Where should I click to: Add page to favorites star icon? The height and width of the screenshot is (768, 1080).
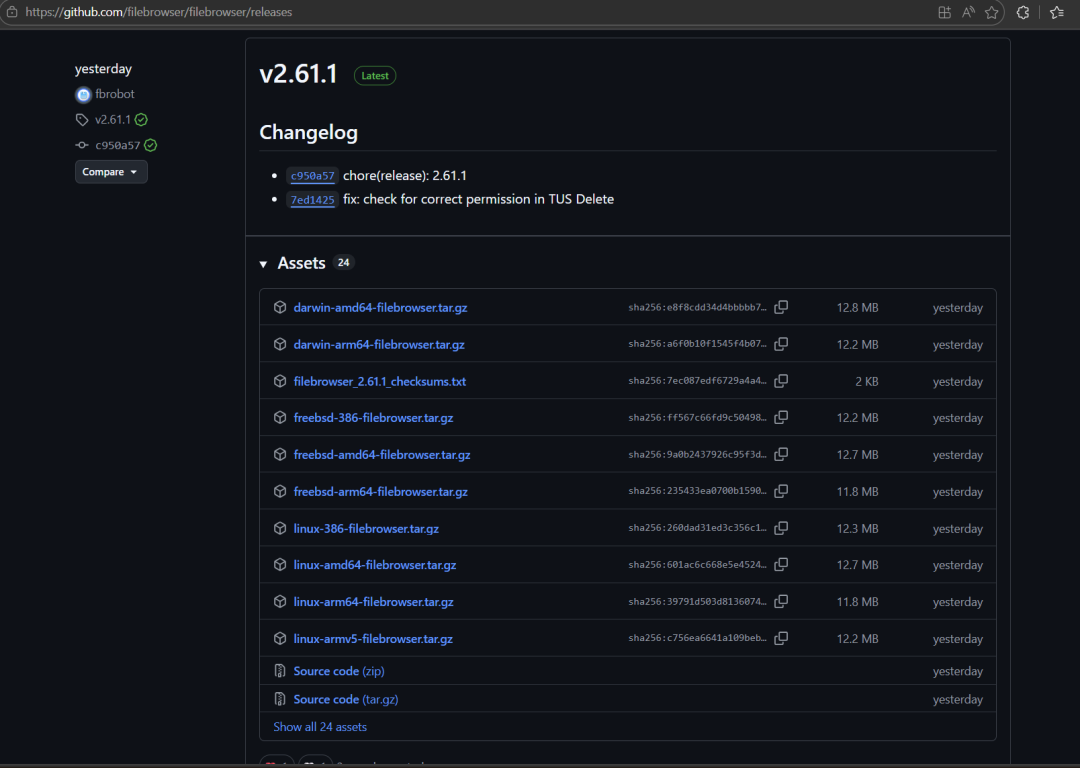[992, 12]
